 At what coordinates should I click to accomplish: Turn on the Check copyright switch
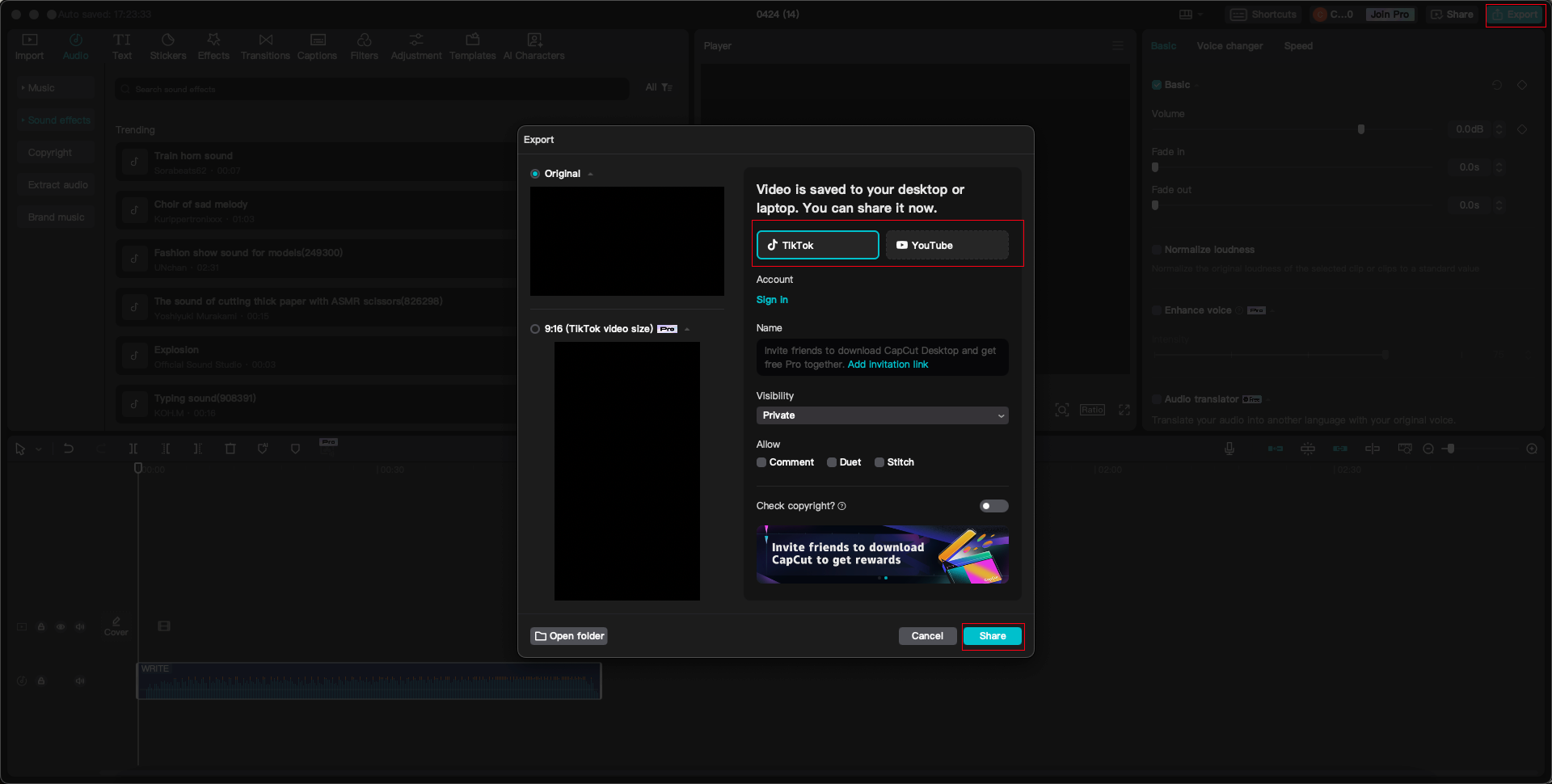[x=993, y=506]
